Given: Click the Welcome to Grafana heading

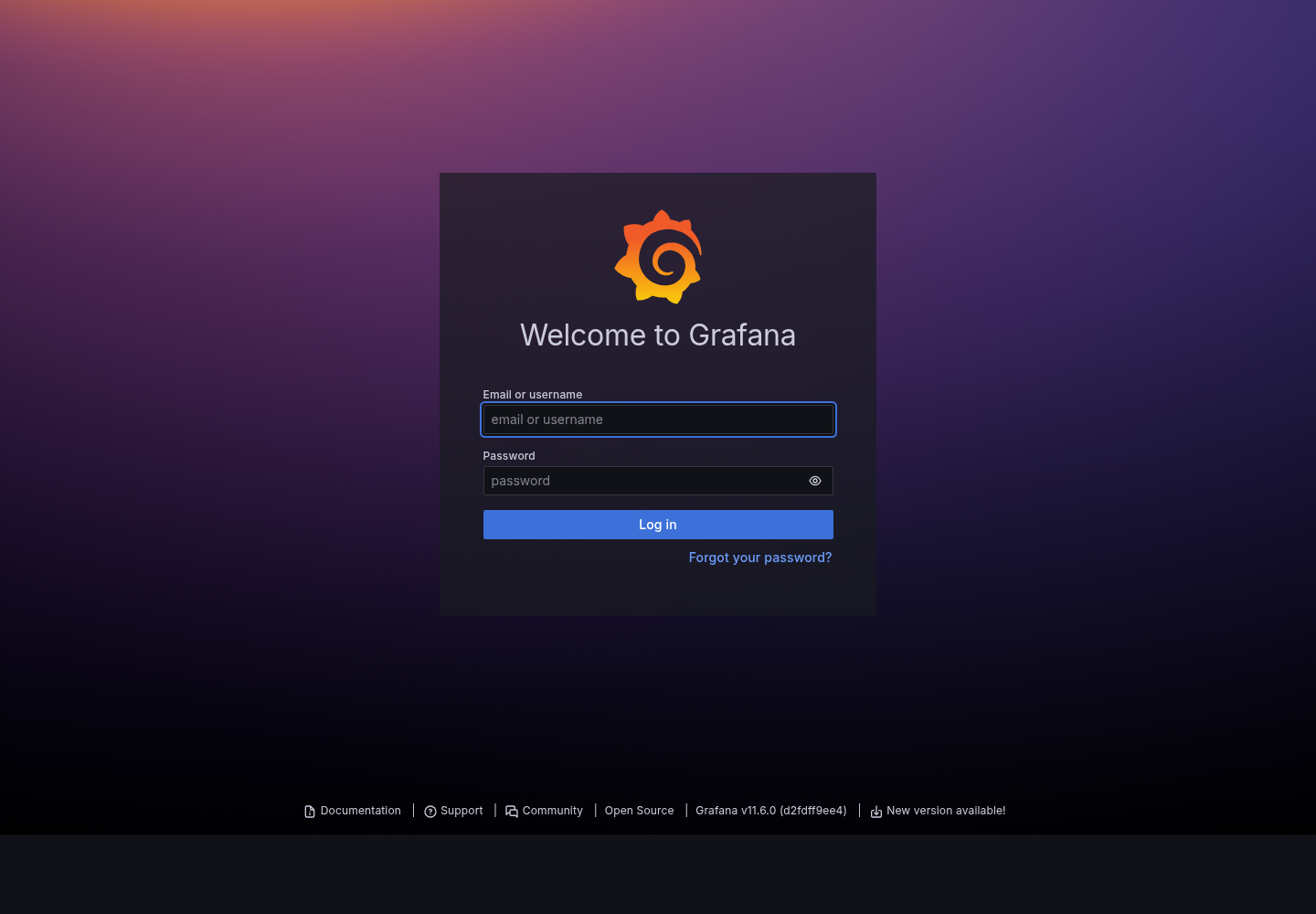Looking at the screenshot, I should (658, 335).
